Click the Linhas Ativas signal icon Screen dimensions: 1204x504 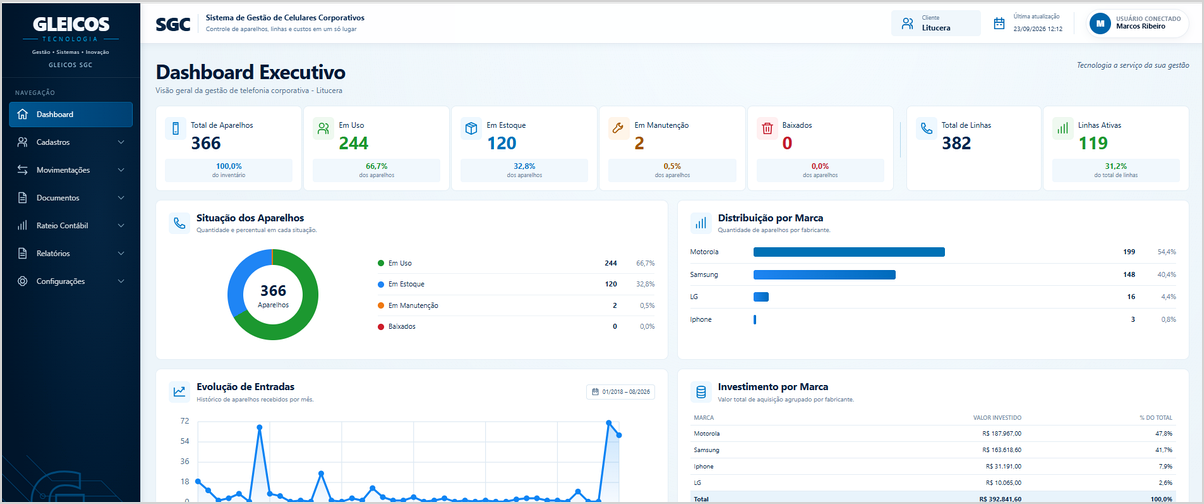(x=1063, y=128)
